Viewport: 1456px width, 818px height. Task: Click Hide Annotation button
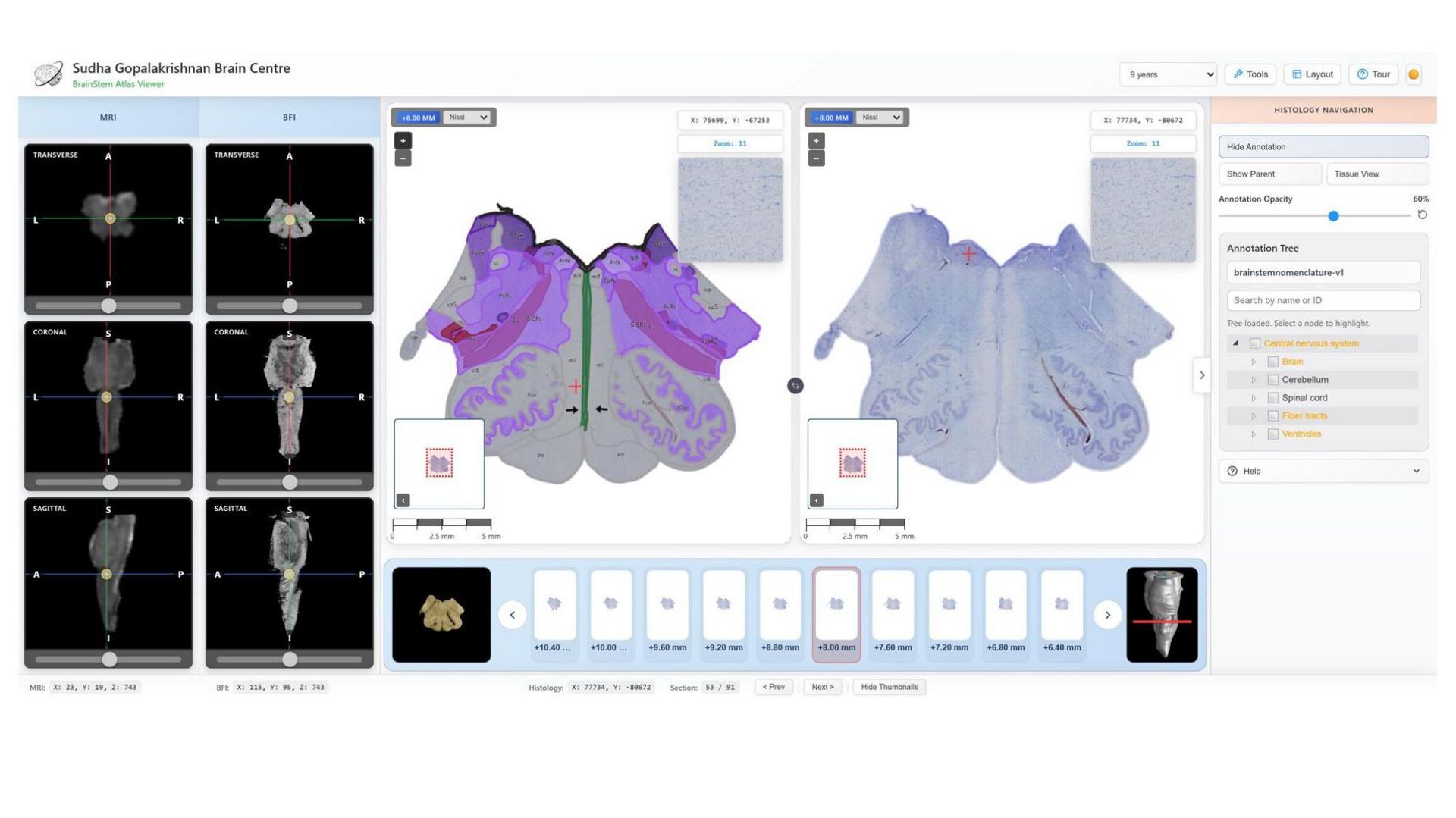click(x=1323, y=147)
